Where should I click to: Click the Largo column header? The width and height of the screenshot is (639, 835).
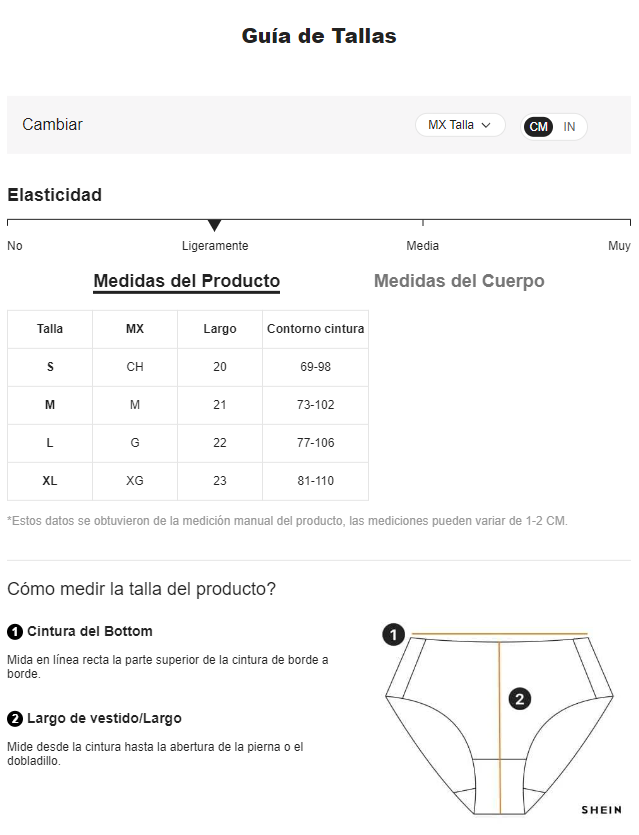pyautogui.click(x=220, y=329)
